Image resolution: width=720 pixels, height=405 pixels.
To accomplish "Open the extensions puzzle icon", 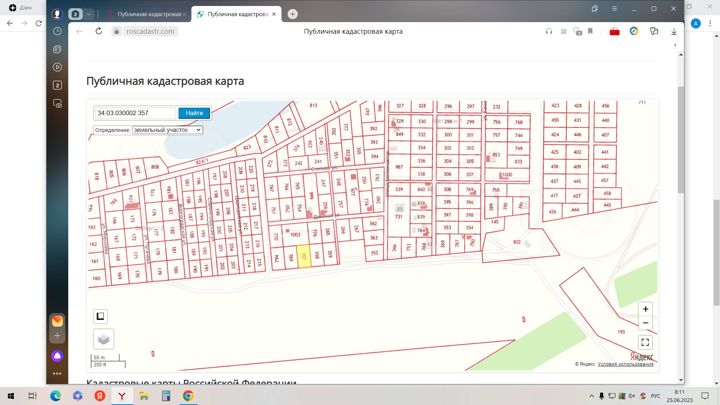I will tap(654, 31).
